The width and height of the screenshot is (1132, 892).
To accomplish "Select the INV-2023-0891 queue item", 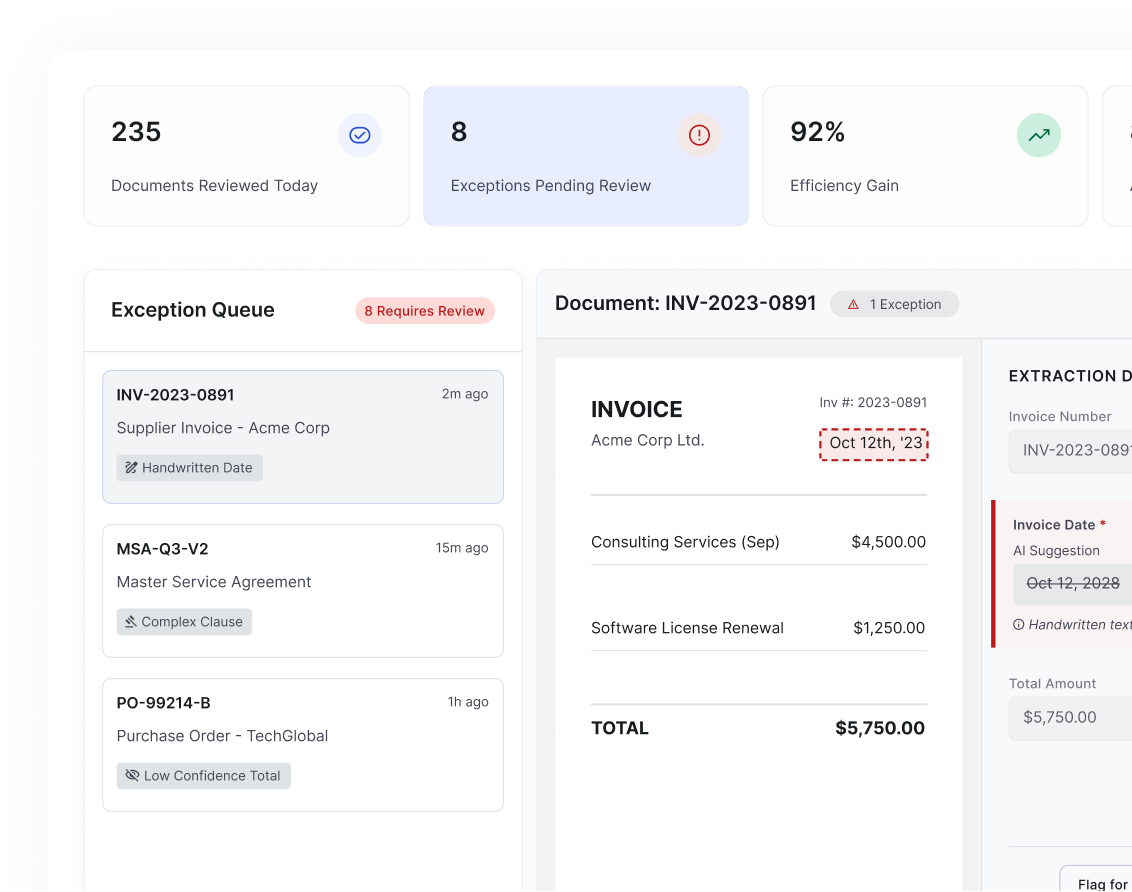I will tap(302, 437).
